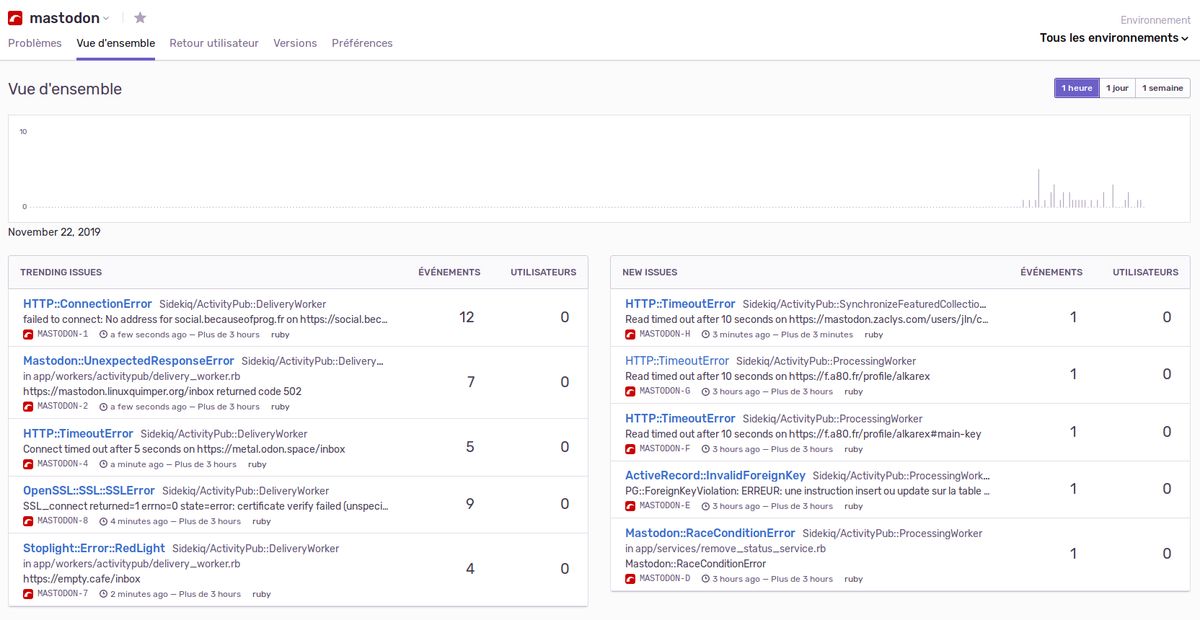Click the mastodon project logo icon
This screenshot has width=1200, height=620.
click(x=15, y=18)
